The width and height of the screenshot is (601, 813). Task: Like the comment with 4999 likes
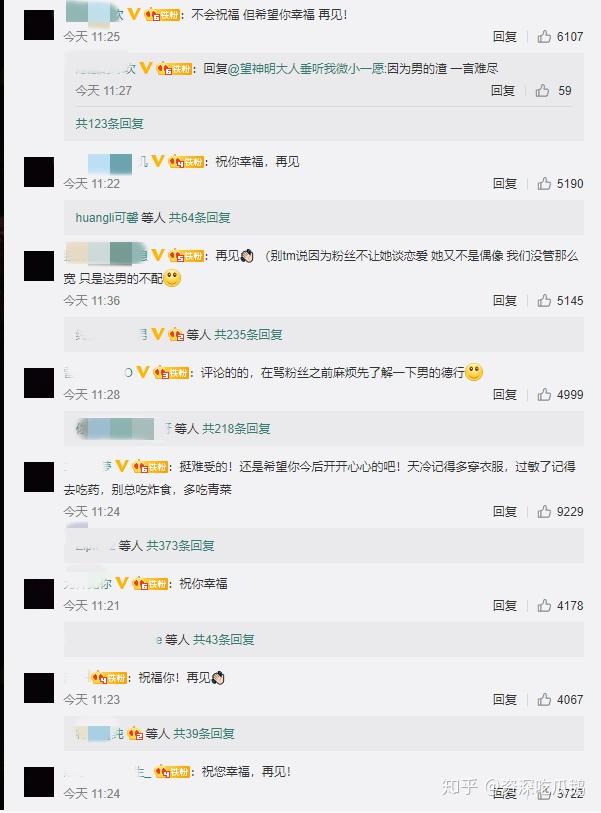pyautogui.click(x=544, y=395)
